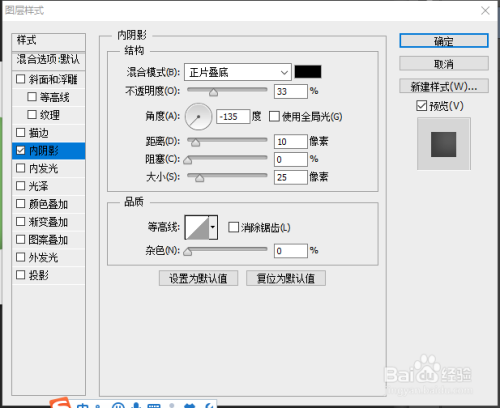
Task: Select the highlighted 内阴影 label
Action: 44,151
